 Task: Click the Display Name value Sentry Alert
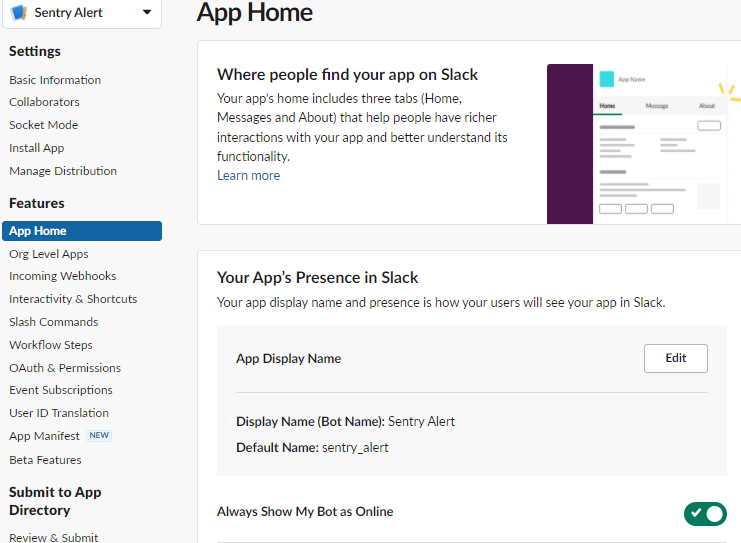421,421
